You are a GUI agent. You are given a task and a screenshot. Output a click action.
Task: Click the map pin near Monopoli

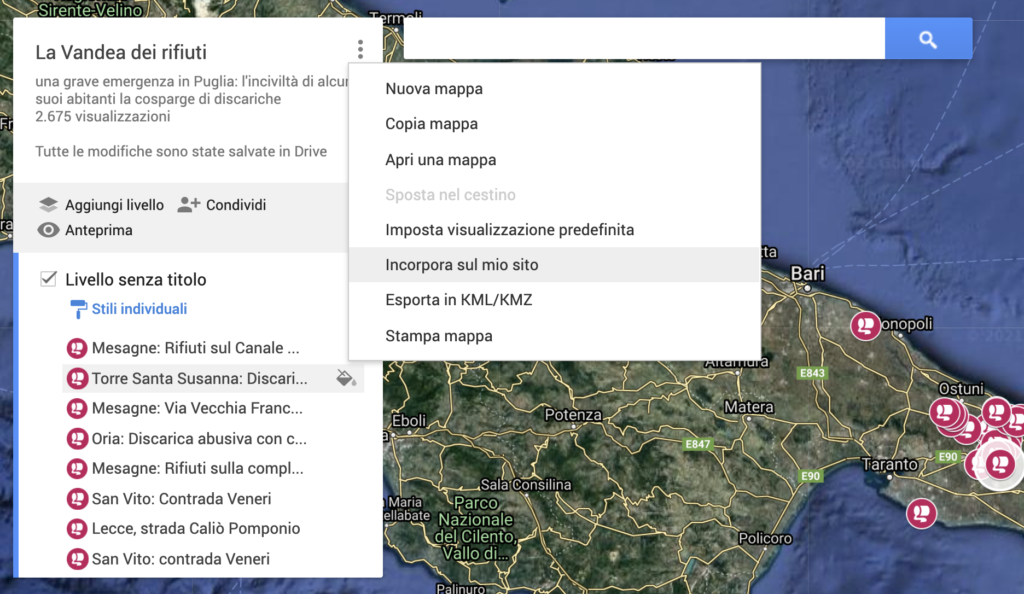tap(866, 325)
